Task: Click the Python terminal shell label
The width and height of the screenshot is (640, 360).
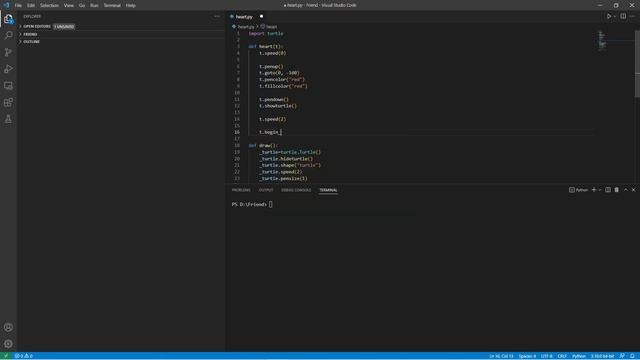Action: (x=578, y=190)
